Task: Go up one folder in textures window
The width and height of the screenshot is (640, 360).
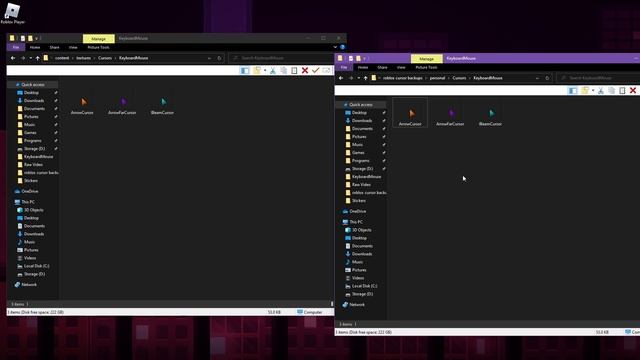Action: point(38,58)
